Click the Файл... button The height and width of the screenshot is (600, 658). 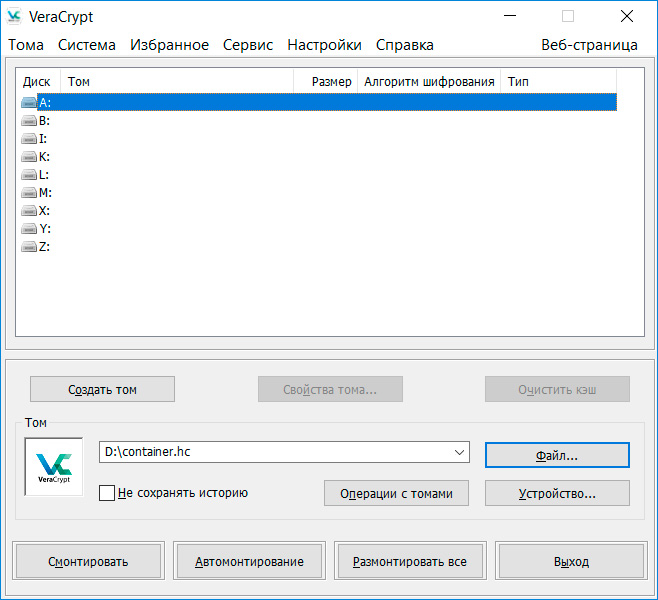click(557, 455)
